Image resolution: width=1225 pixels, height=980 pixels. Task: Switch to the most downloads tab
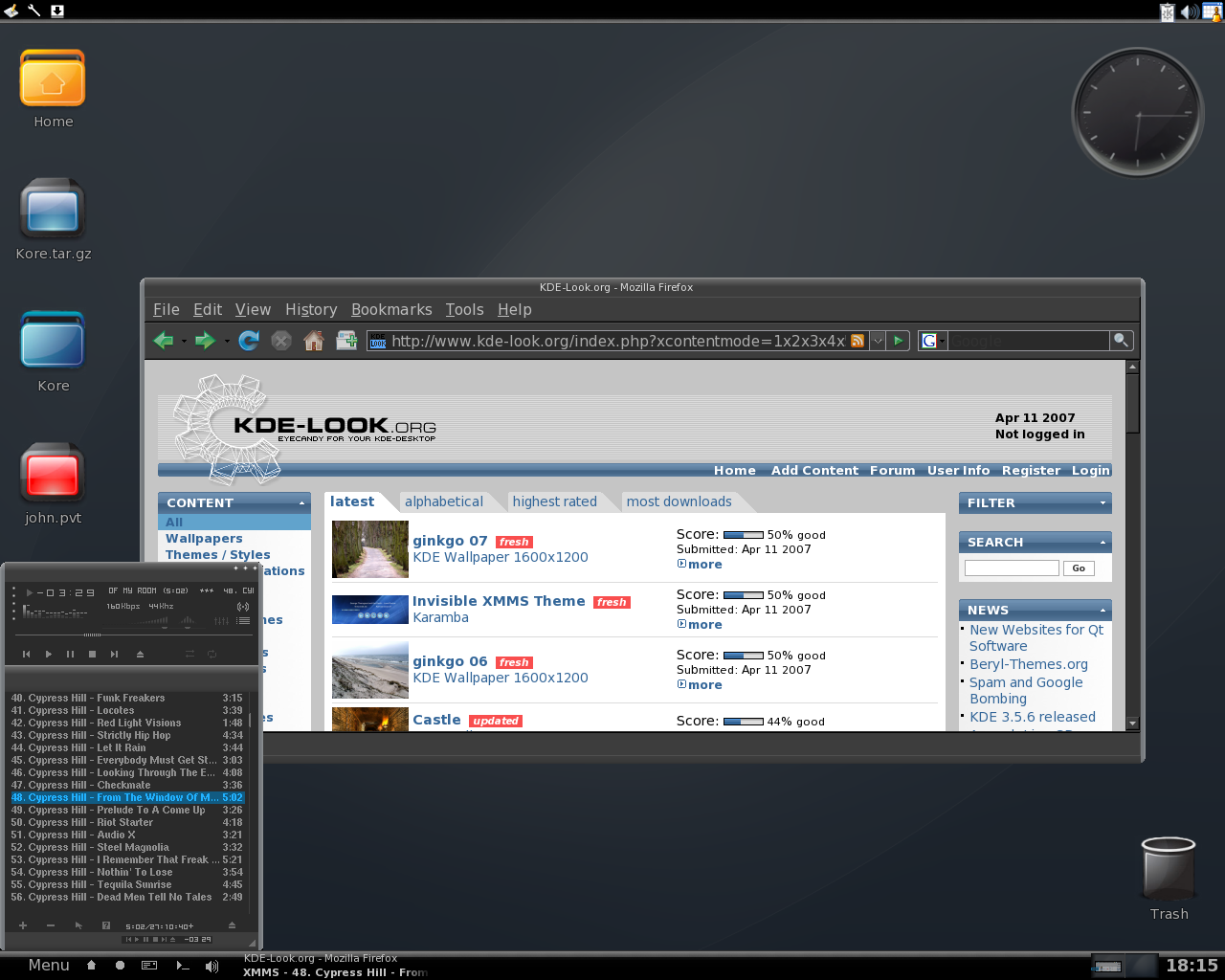pos(679,501)
